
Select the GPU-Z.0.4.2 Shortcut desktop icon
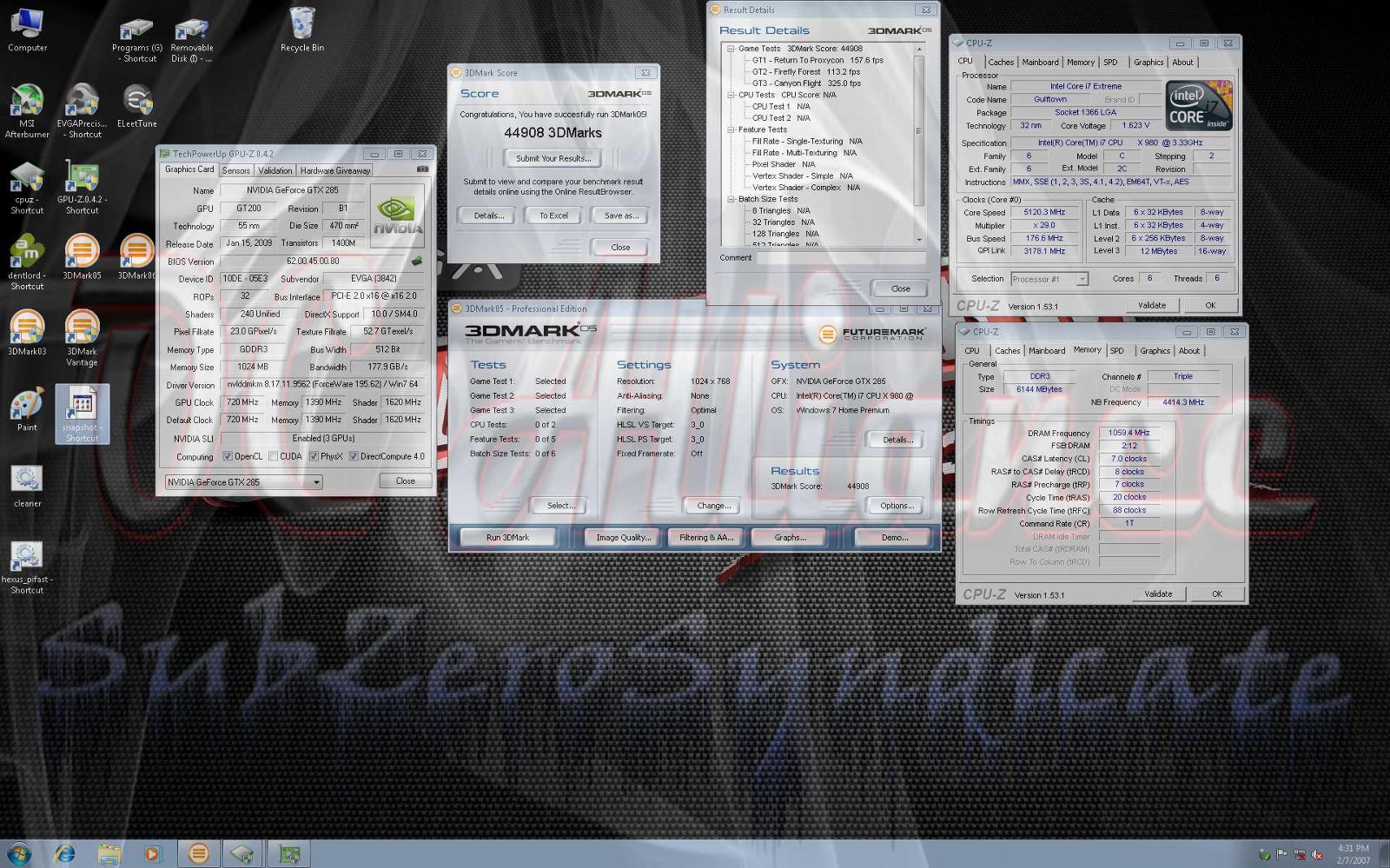[x=82, y=187]
